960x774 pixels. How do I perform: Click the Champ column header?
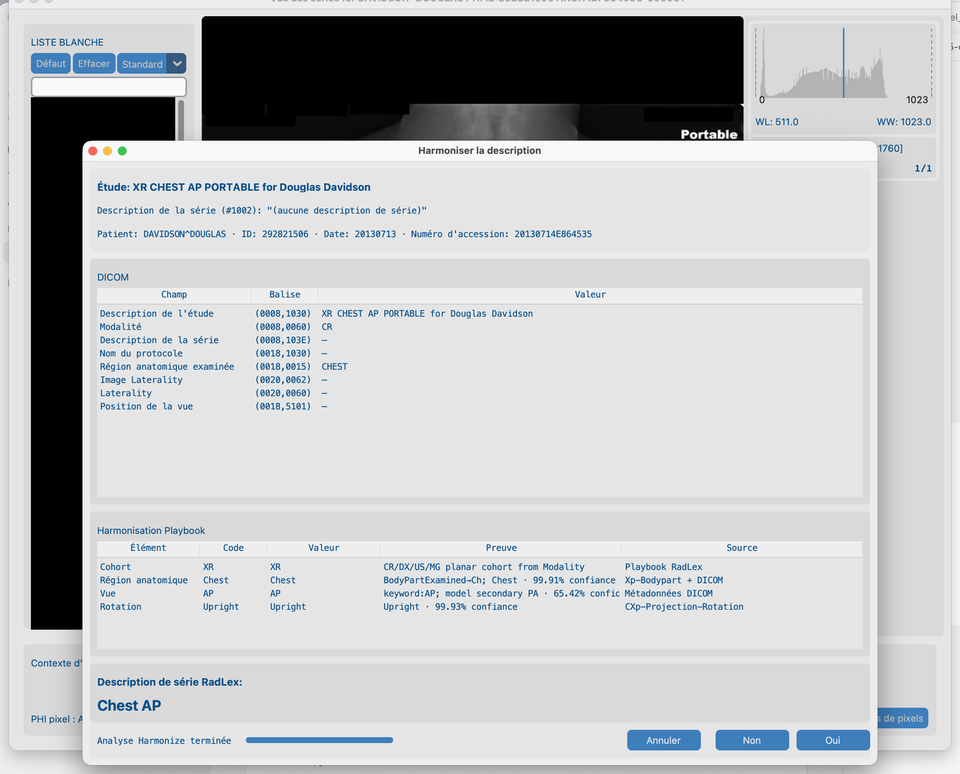pos(174,295)
